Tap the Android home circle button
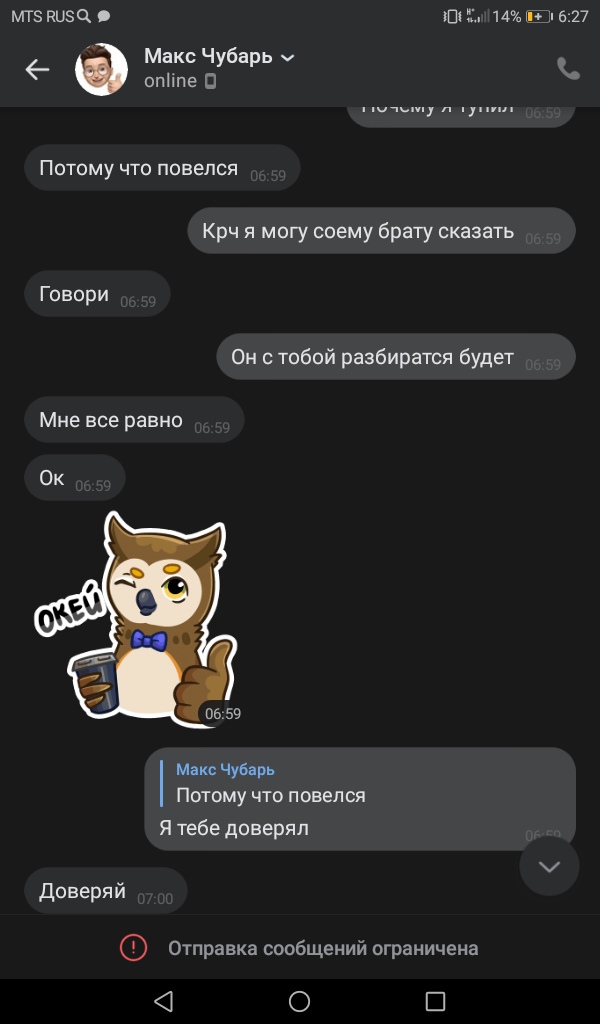Screen dimensions: 600x1024 (x=299, y=1001)
